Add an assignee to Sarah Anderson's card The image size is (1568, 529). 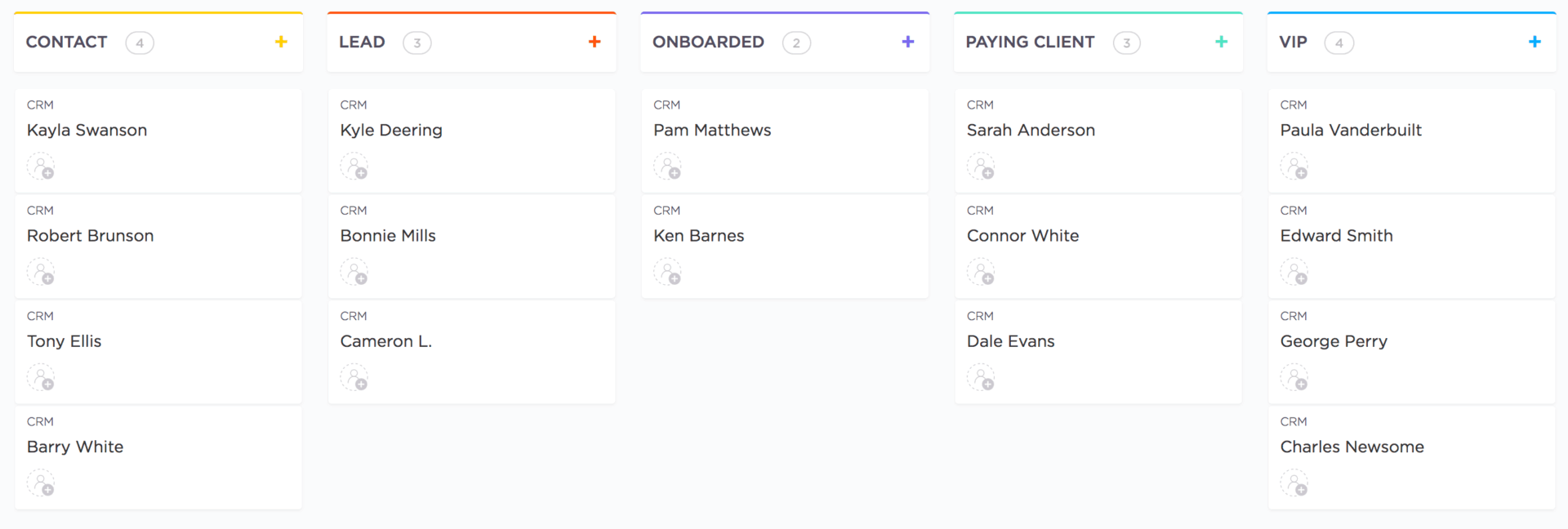pyautogui.click(x=982, y=167)
